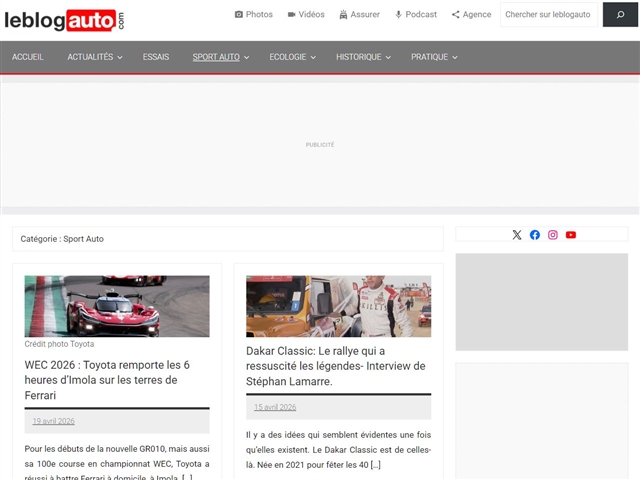Click the leblogauto.com logo

(64, 20)
